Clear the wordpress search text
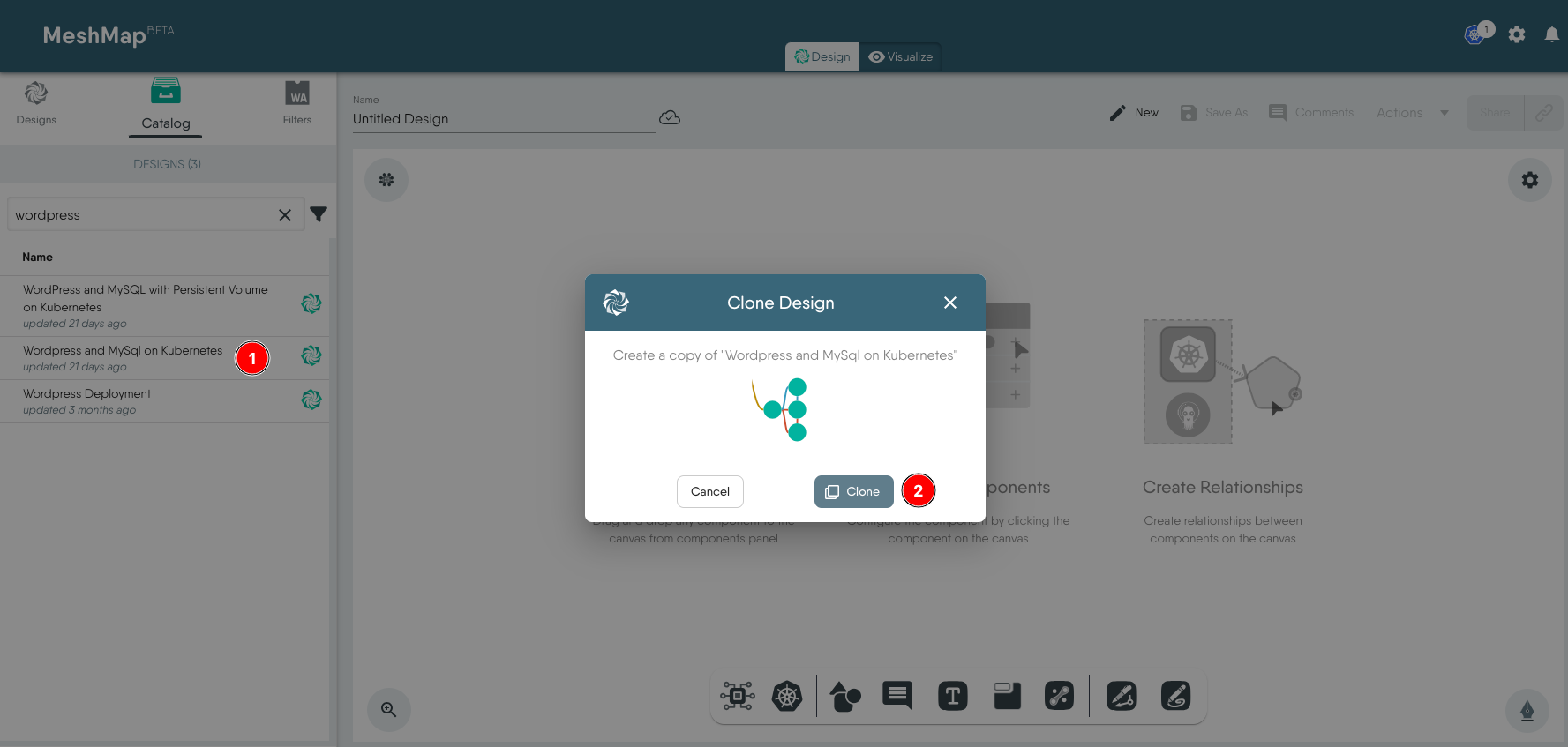The width and height of the screenshot is (1568, 747). coord(285,215)
